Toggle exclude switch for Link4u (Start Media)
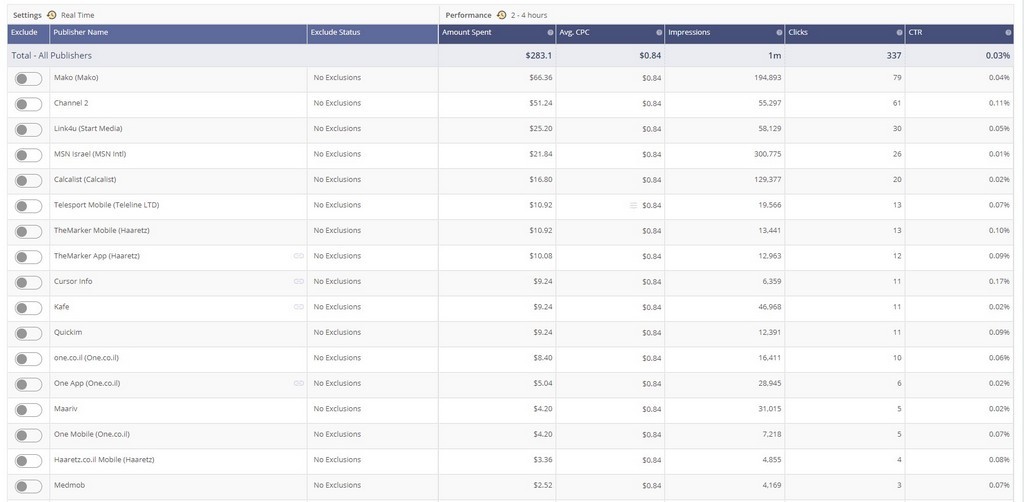The image size is (1024, 502). pyautogui.click(x=29, y=130)
